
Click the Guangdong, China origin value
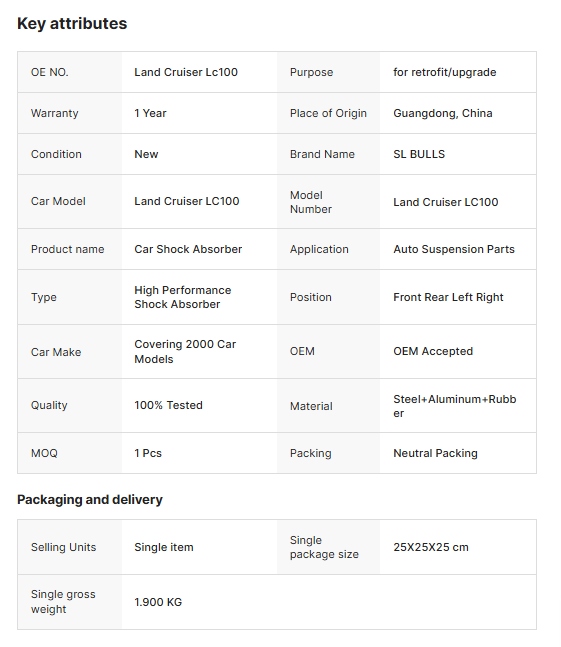click(x=443, y=113)
